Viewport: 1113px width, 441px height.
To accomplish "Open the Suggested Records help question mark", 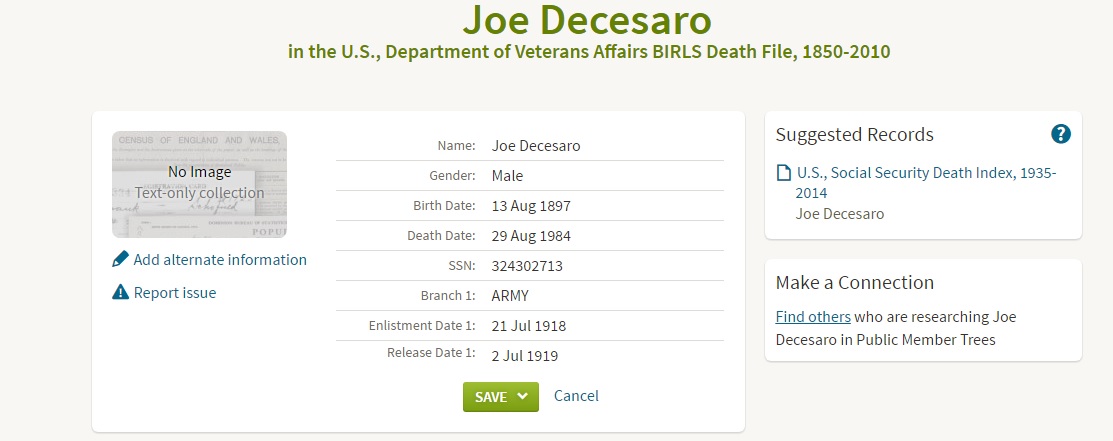I will (1061, 134).
